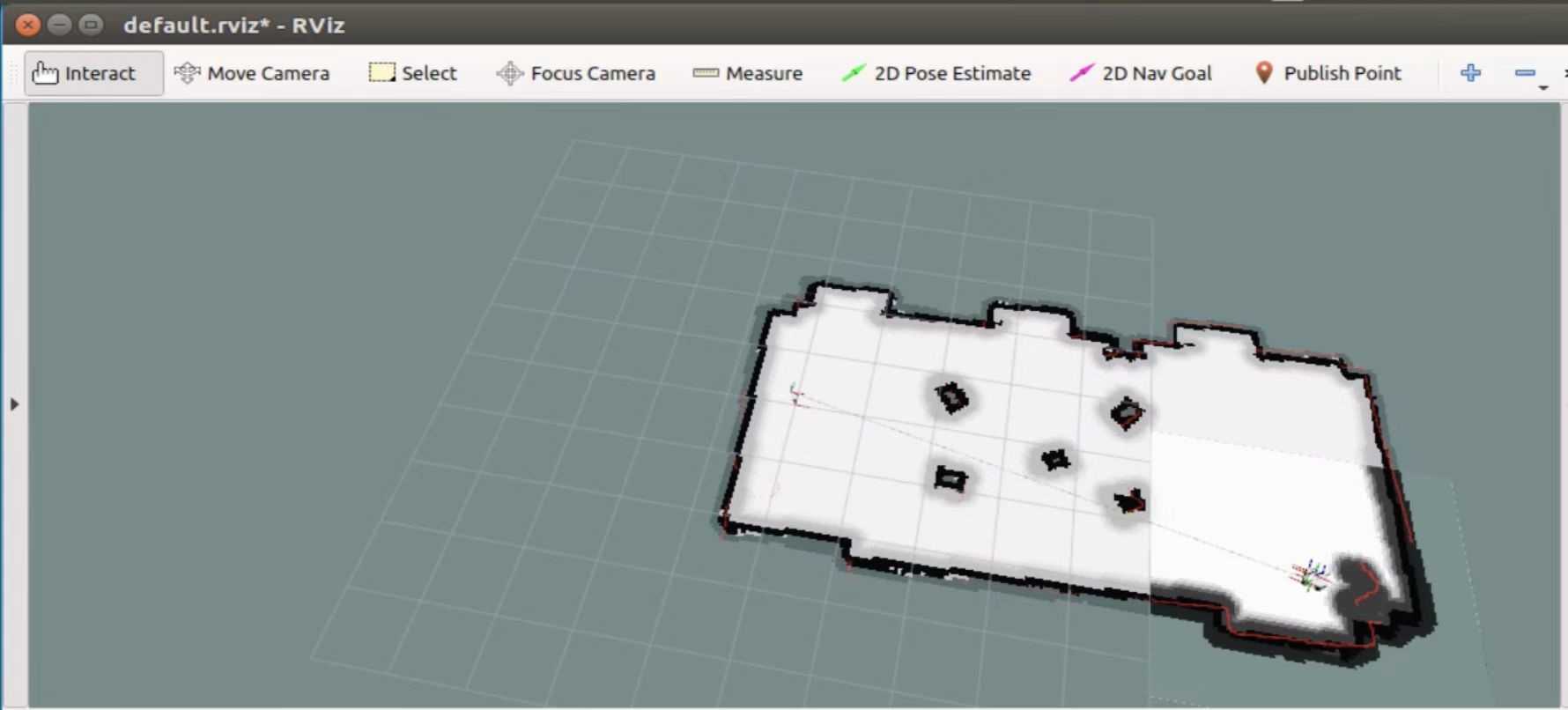The width and height of the screenshot is (1568, 710).
Task: Activate the Interact tool
Action: click(85, 73)
